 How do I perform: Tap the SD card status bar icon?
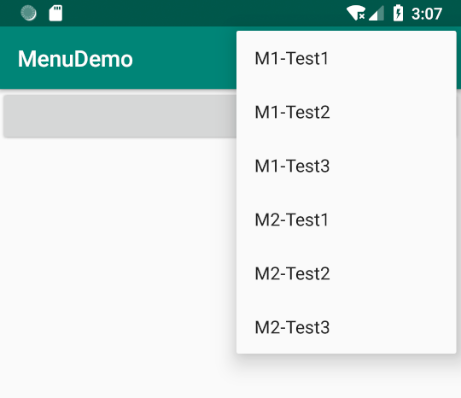pos(56,13)
